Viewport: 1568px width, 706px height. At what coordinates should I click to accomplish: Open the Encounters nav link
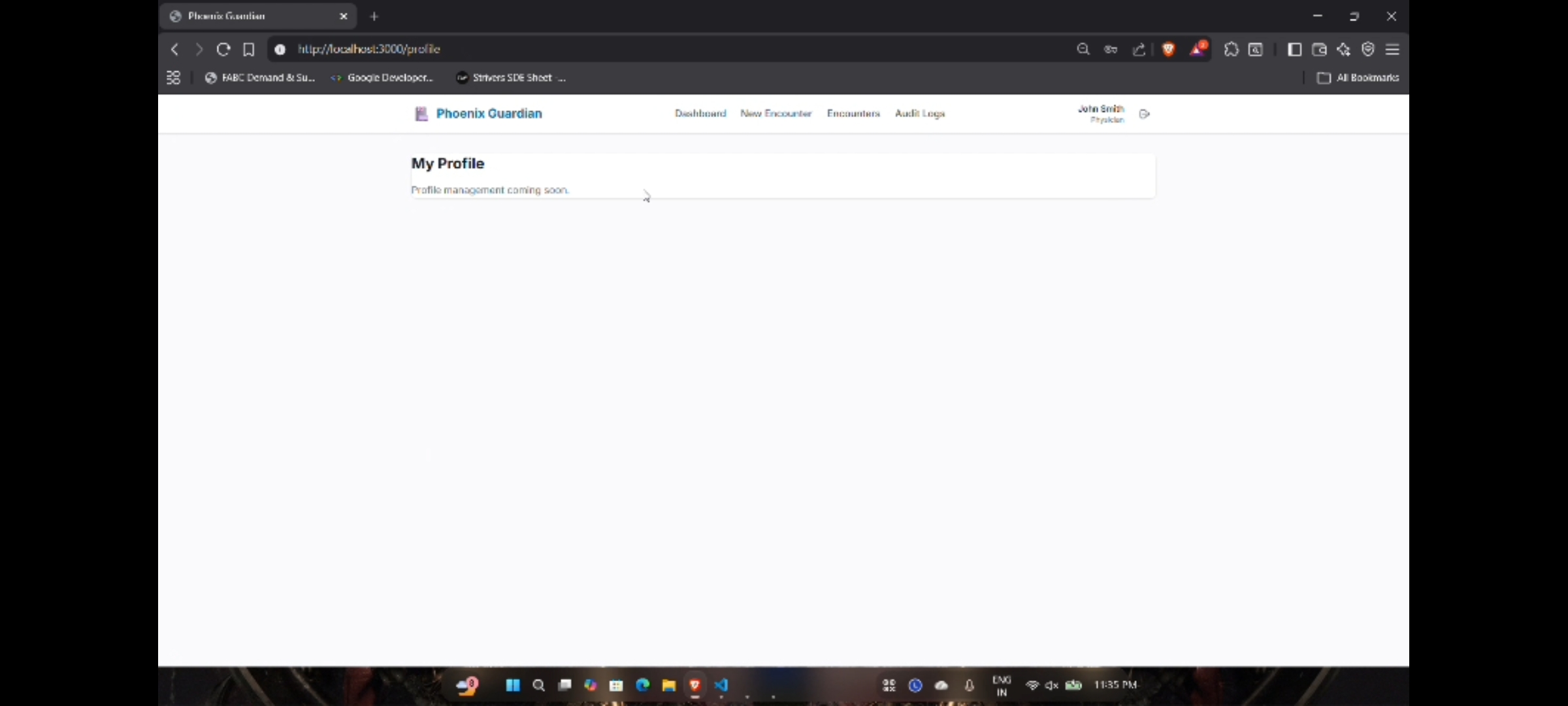[853, 114]
